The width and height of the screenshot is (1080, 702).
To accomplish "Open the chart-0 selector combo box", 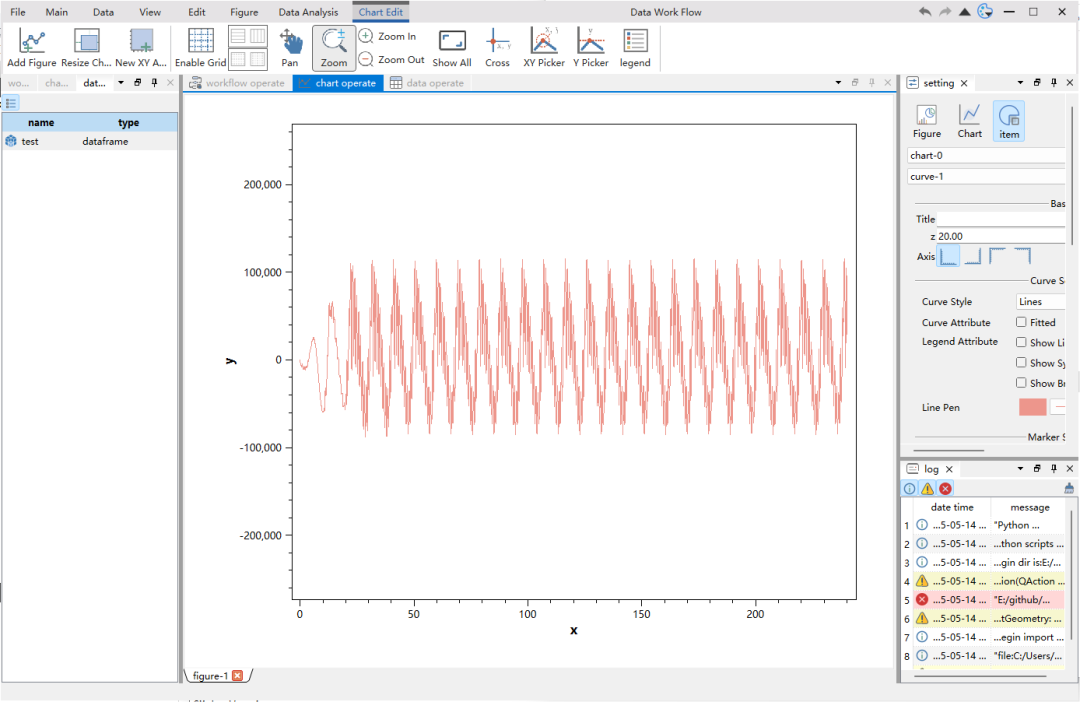I will pyautogui.click(x=986, y=156).
